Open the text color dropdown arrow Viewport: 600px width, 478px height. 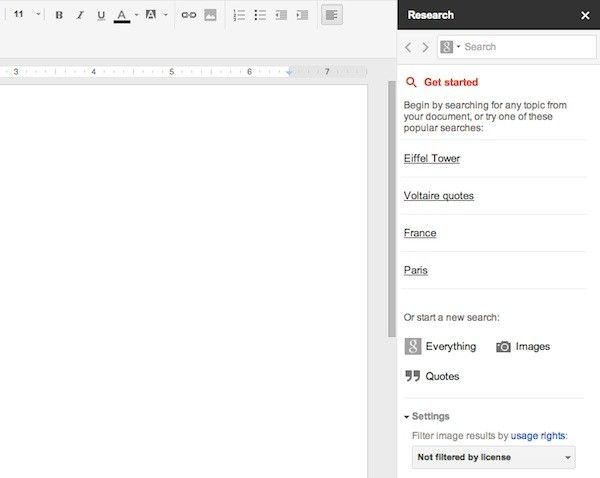tap(136, 15)
